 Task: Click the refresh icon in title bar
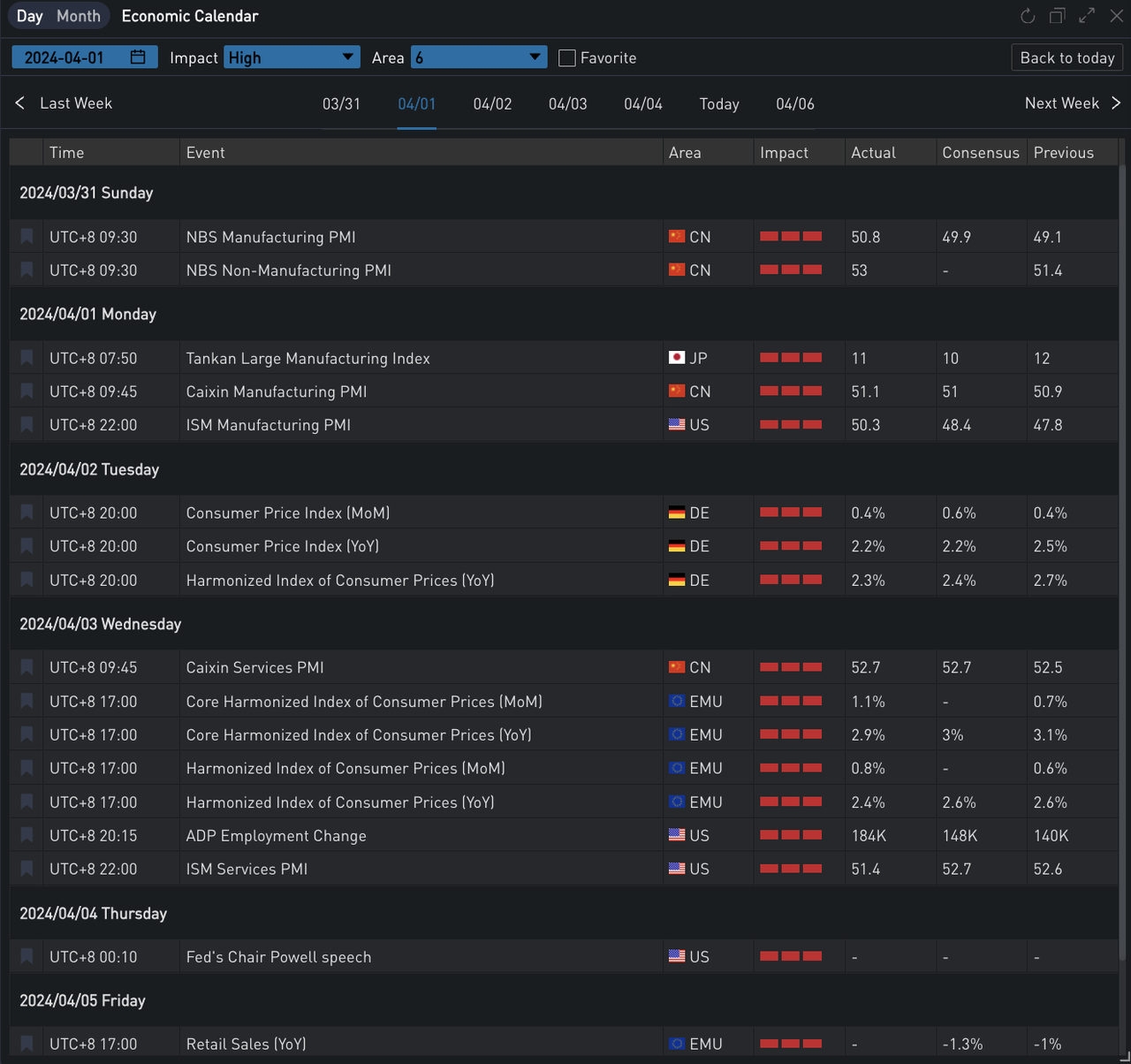tap(1027, 16)
